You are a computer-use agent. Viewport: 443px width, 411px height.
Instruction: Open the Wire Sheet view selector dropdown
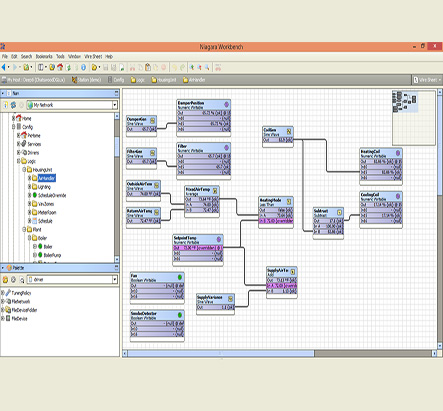(x=427, y=80)
